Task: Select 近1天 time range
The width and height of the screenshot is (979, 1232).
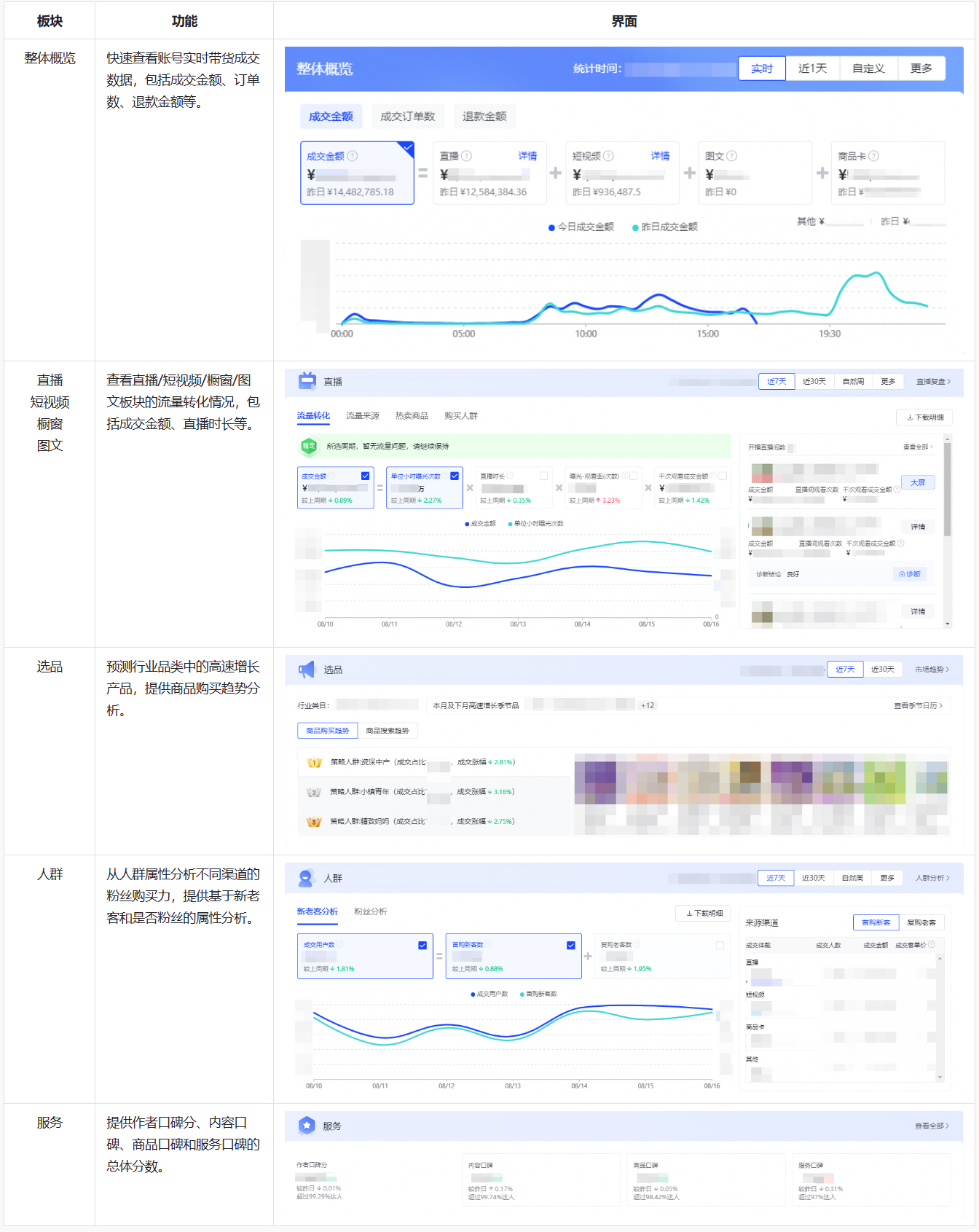Action: [813, 68]
